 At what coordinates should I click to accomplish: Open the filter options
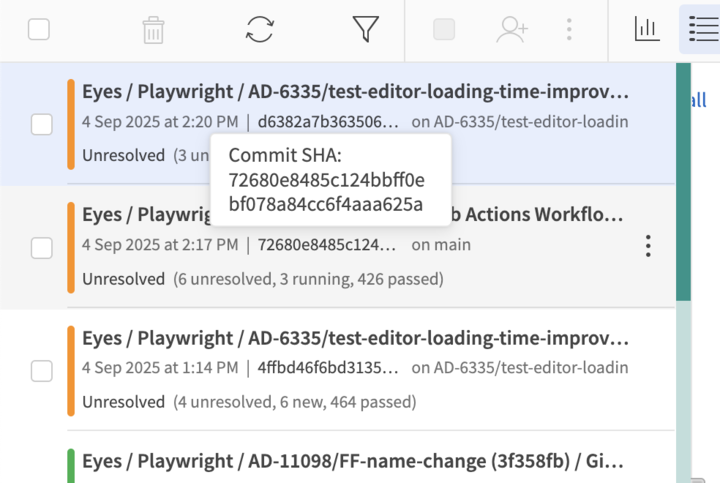[366, 30]
